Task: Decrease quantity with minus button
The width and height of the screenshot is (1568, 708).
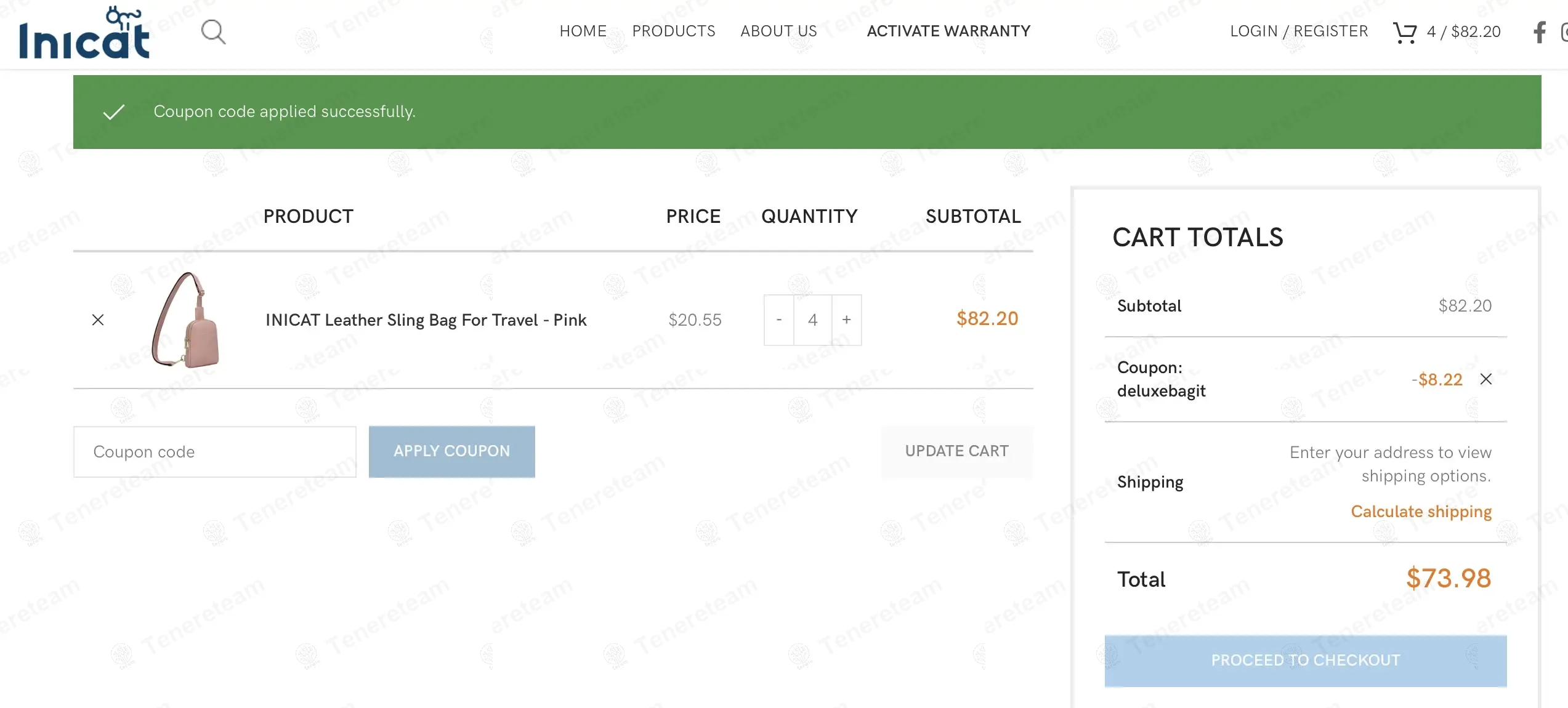Action: (x=779, y=320)
